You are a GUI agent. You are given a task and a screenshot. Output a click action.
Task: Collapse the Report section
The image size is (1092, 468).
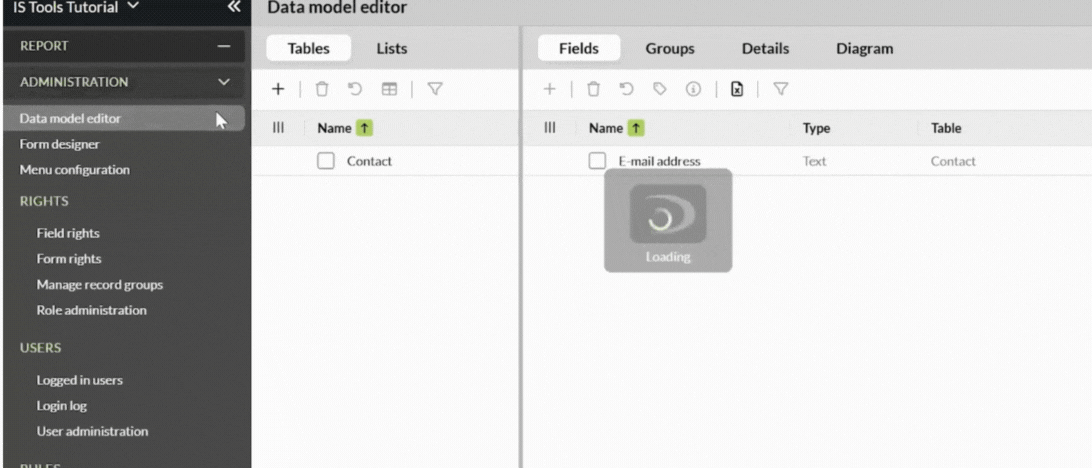tap(223, 46)
